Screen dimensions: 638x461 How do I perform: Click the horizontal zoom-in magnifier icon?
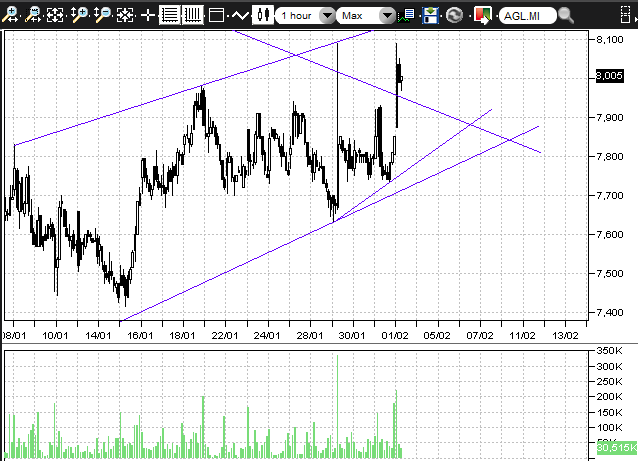[x=9, y=15]
